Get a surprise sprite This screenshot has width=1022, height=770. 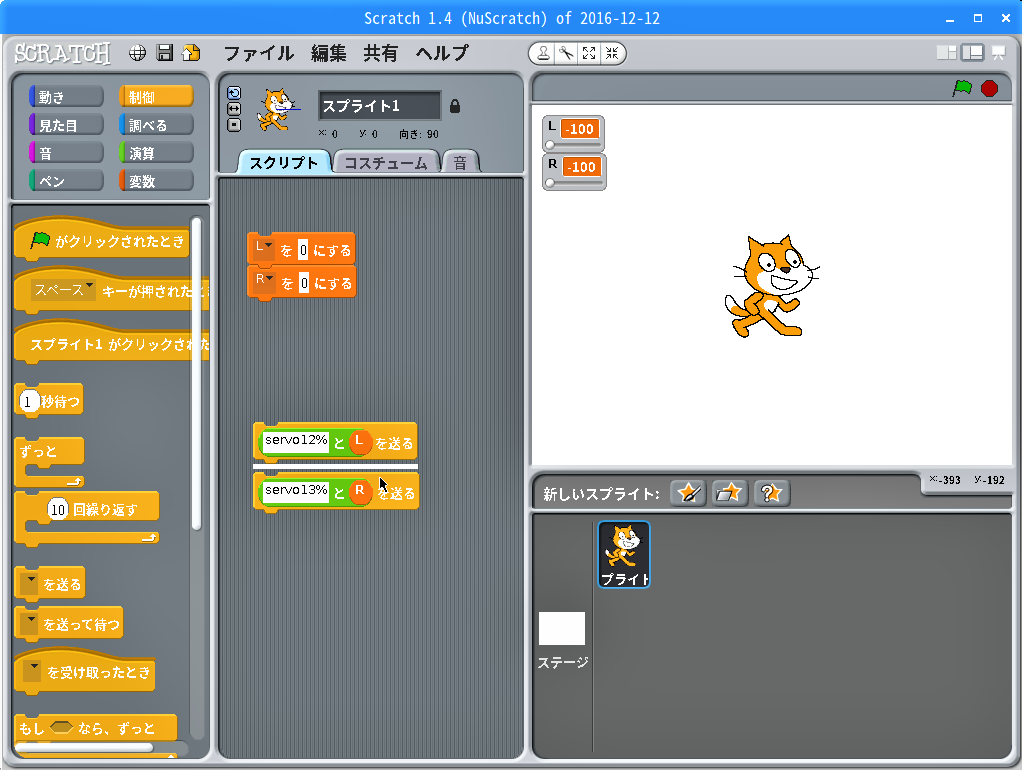point(772,493)
